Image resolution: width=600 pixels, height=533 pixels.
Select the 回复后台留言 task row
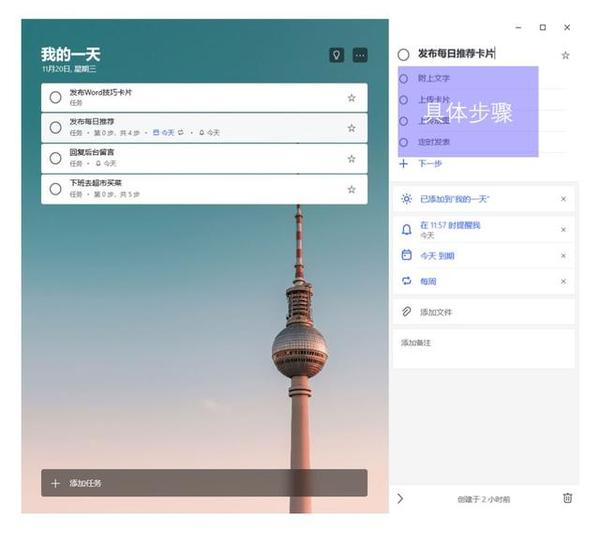click(x=204, y=158)
